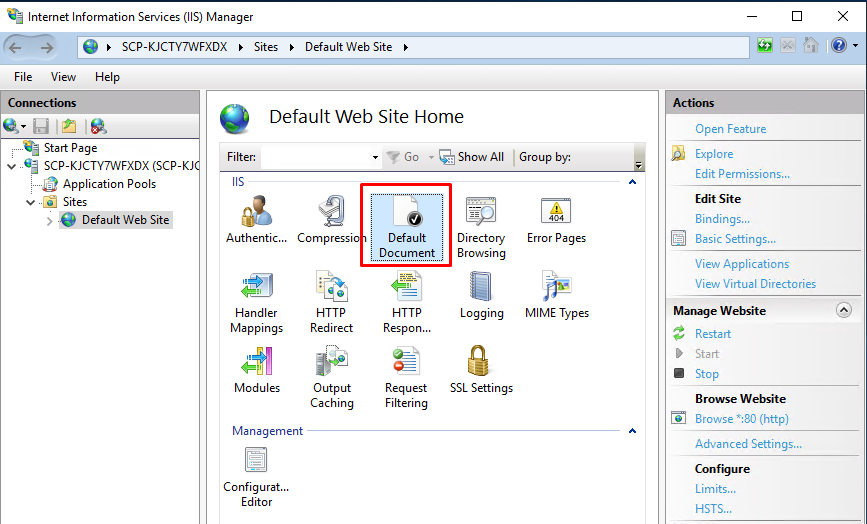Screen dimensions: 867x524
Task: Open the Help menu
Action: pos(107,77)
